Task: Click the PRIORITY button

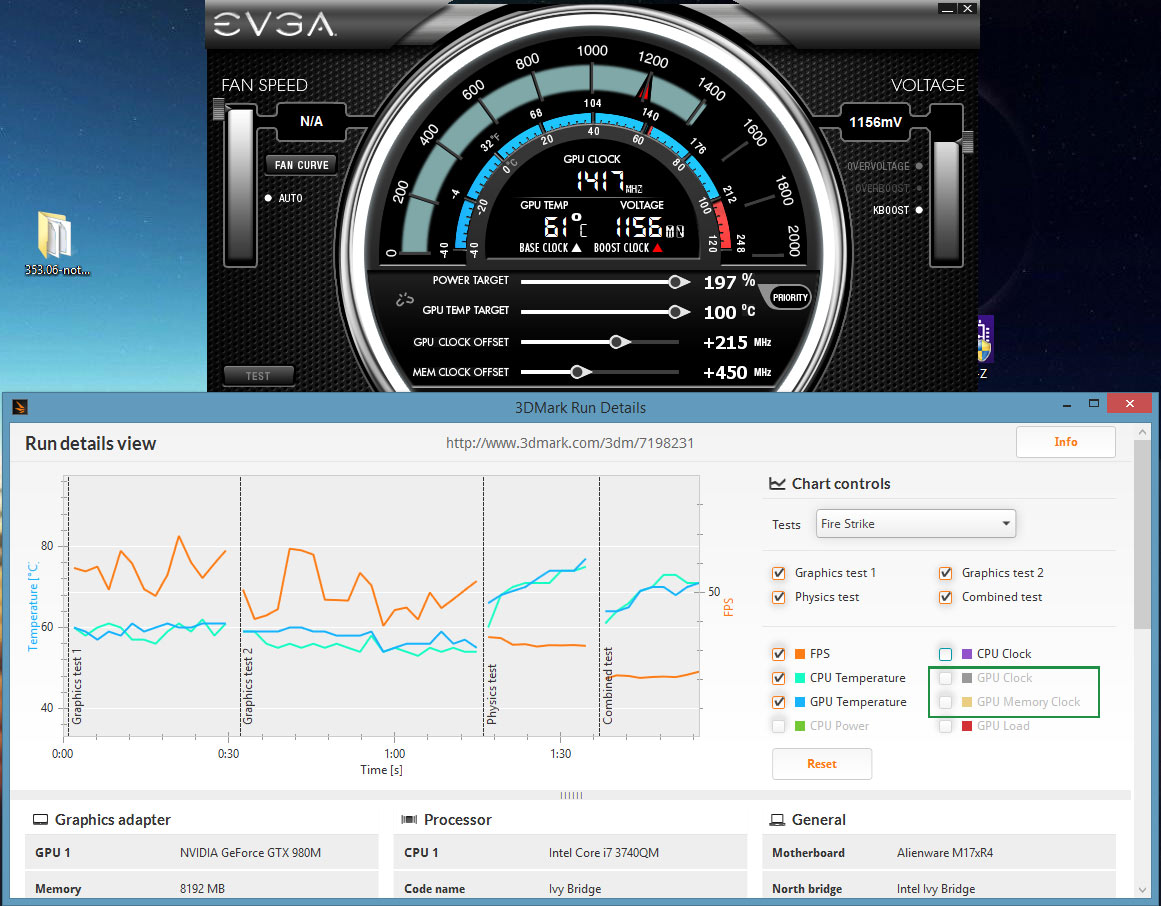Action: coord(789,298)
